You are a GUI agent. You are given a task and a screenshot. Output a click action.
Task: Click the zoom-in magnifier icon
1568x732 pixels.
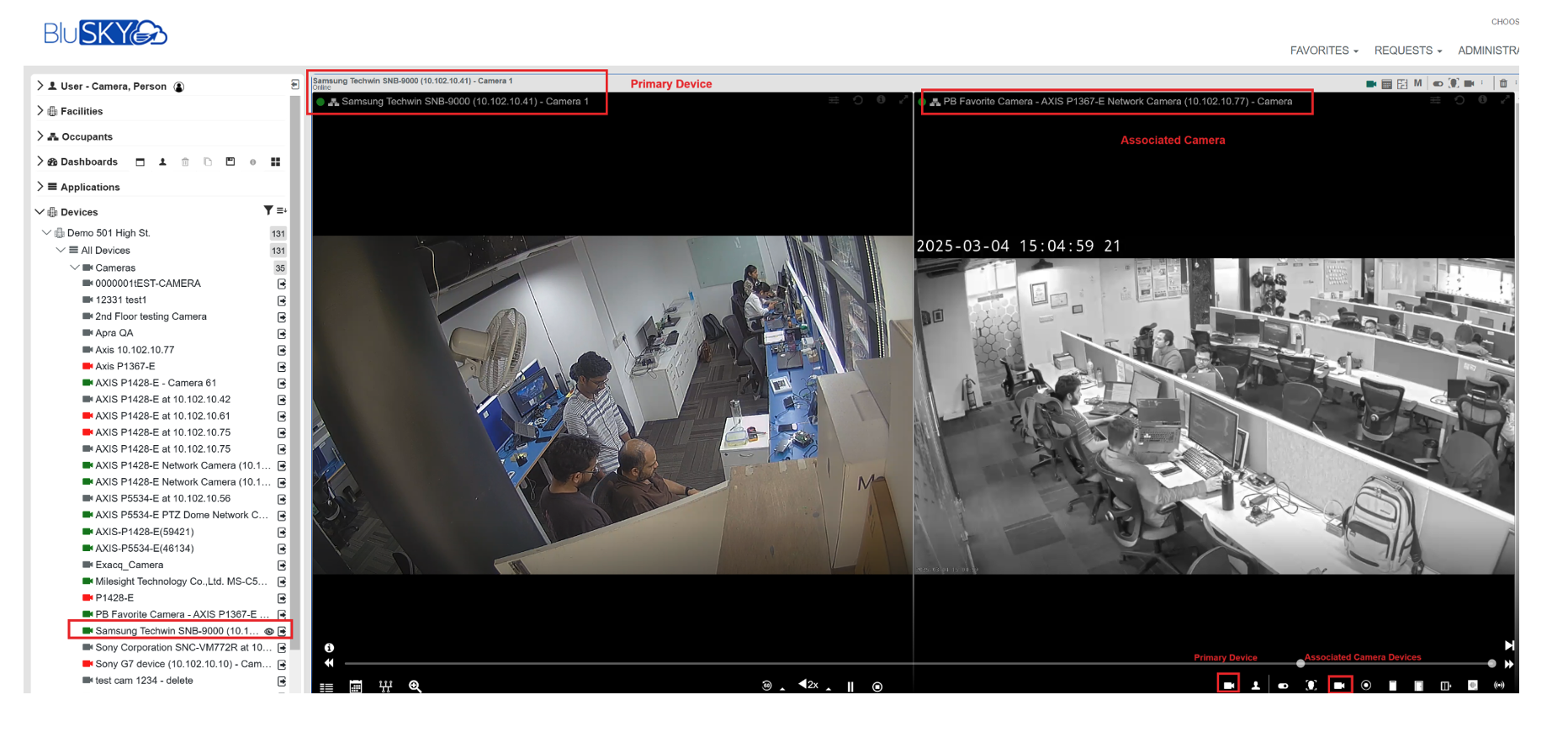pos(415,687)
